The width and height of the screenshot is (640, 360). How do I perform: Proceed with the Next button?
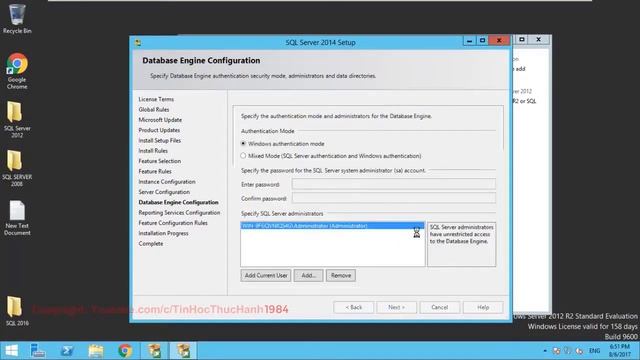tap(396, 307)
